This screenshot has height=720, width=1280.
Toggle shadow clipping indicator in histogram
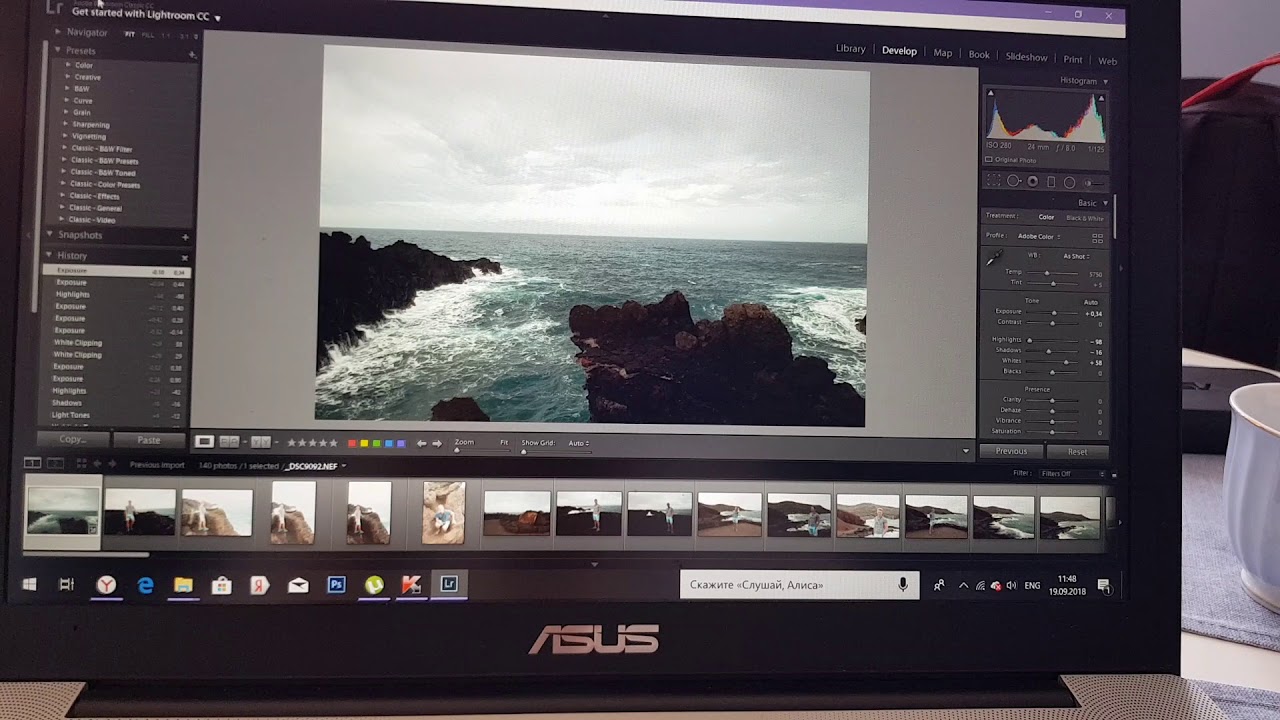991,94
